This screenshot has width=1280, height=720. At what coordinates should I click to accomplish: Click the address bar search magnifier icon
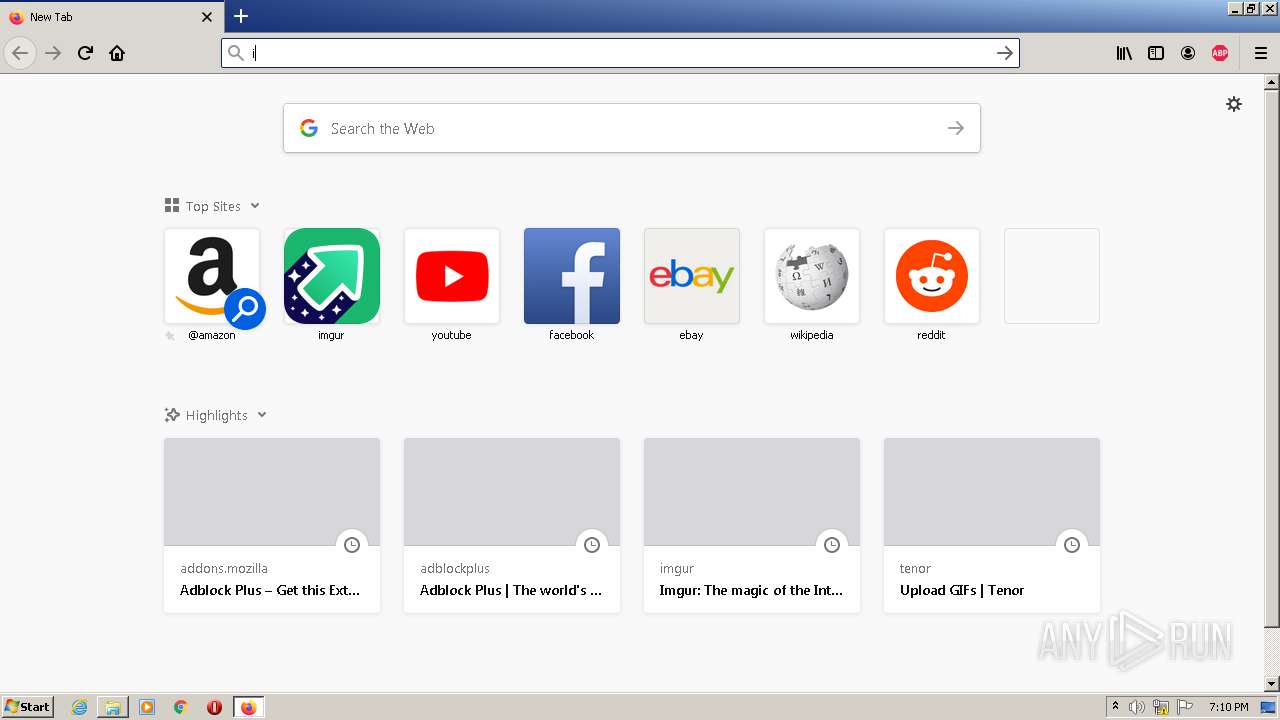pyautogui.click(x=236, y=53)
